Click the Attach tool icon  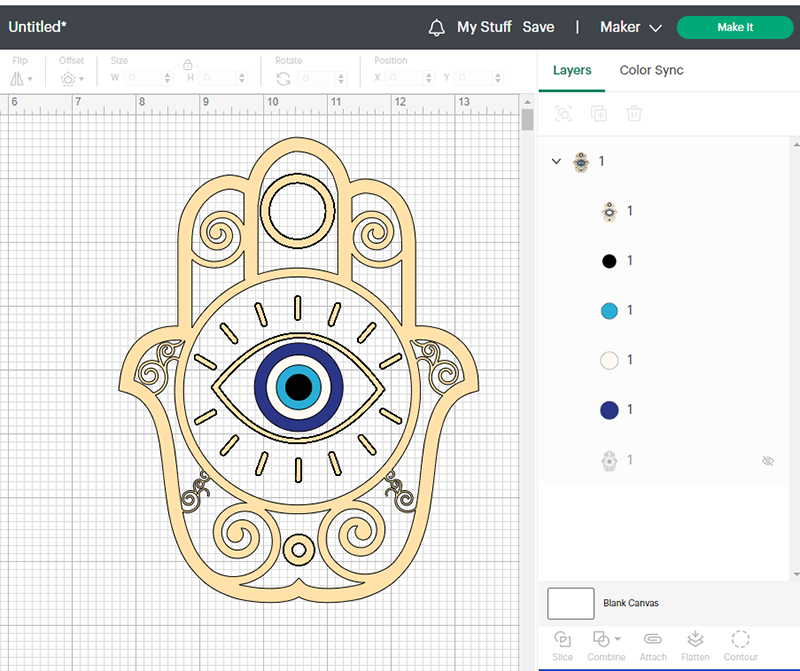pyautogui.click(x=653, y=639)
